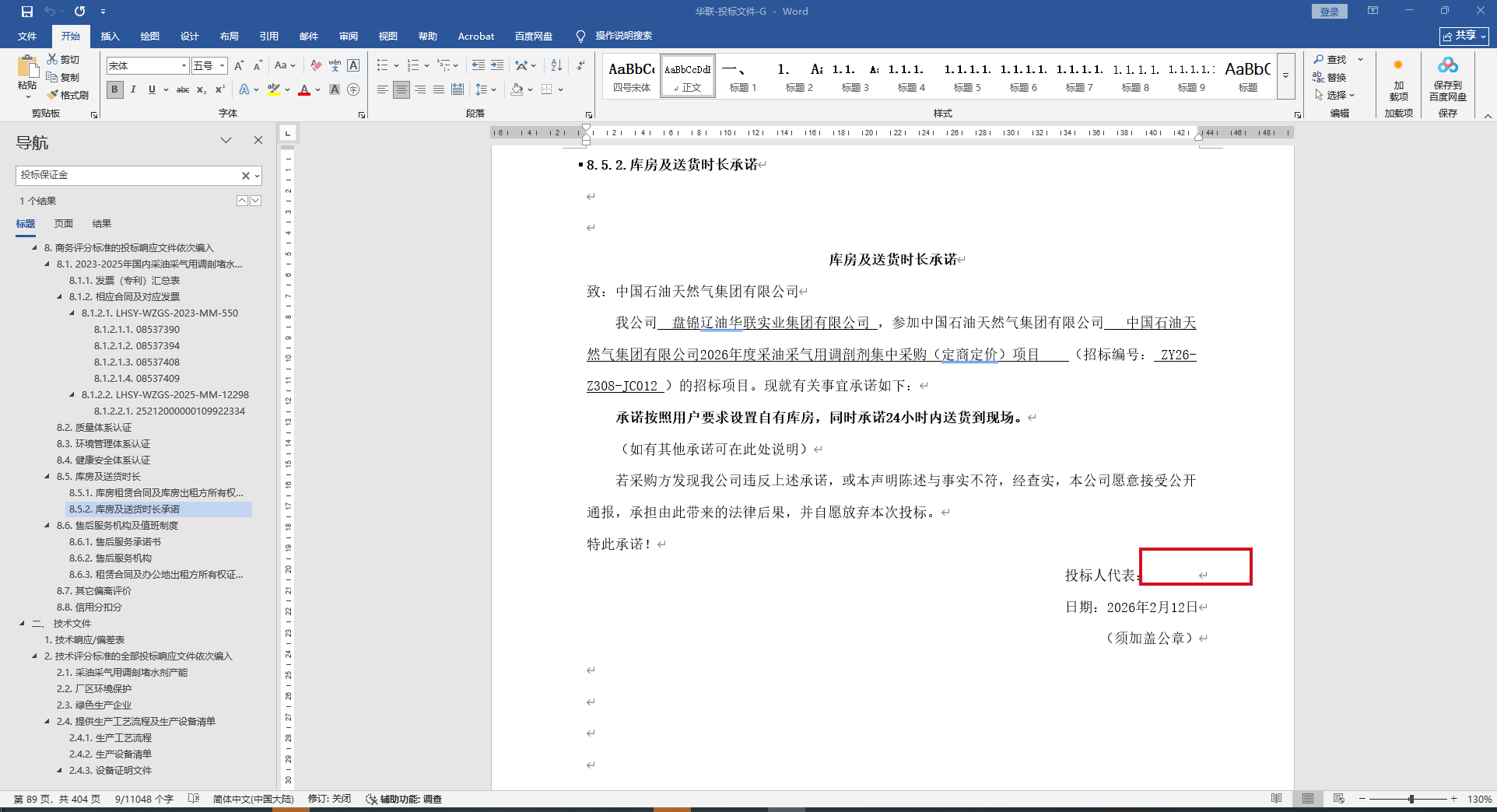Click the save icon in quick access toolbar

27,12
